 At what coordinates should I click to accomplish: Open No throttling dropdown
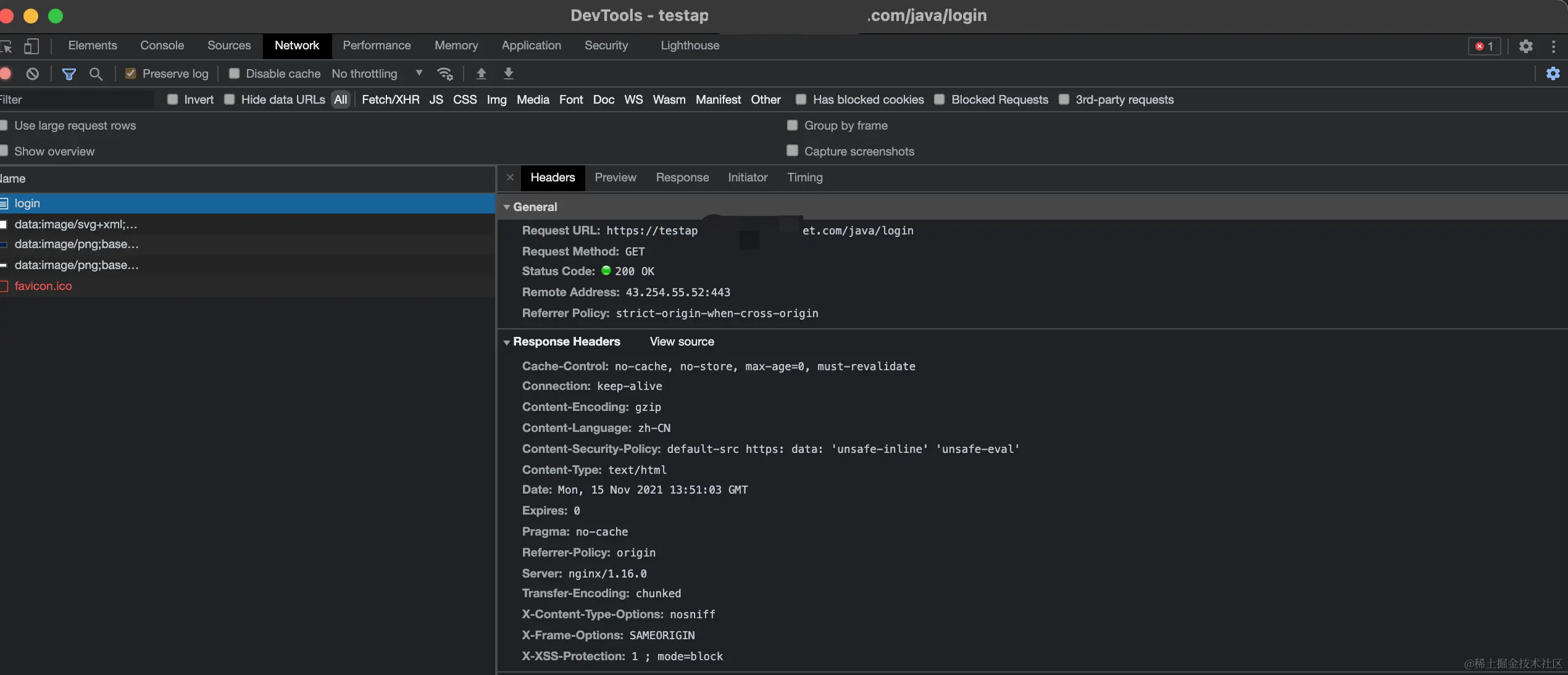tap(377, 73)
